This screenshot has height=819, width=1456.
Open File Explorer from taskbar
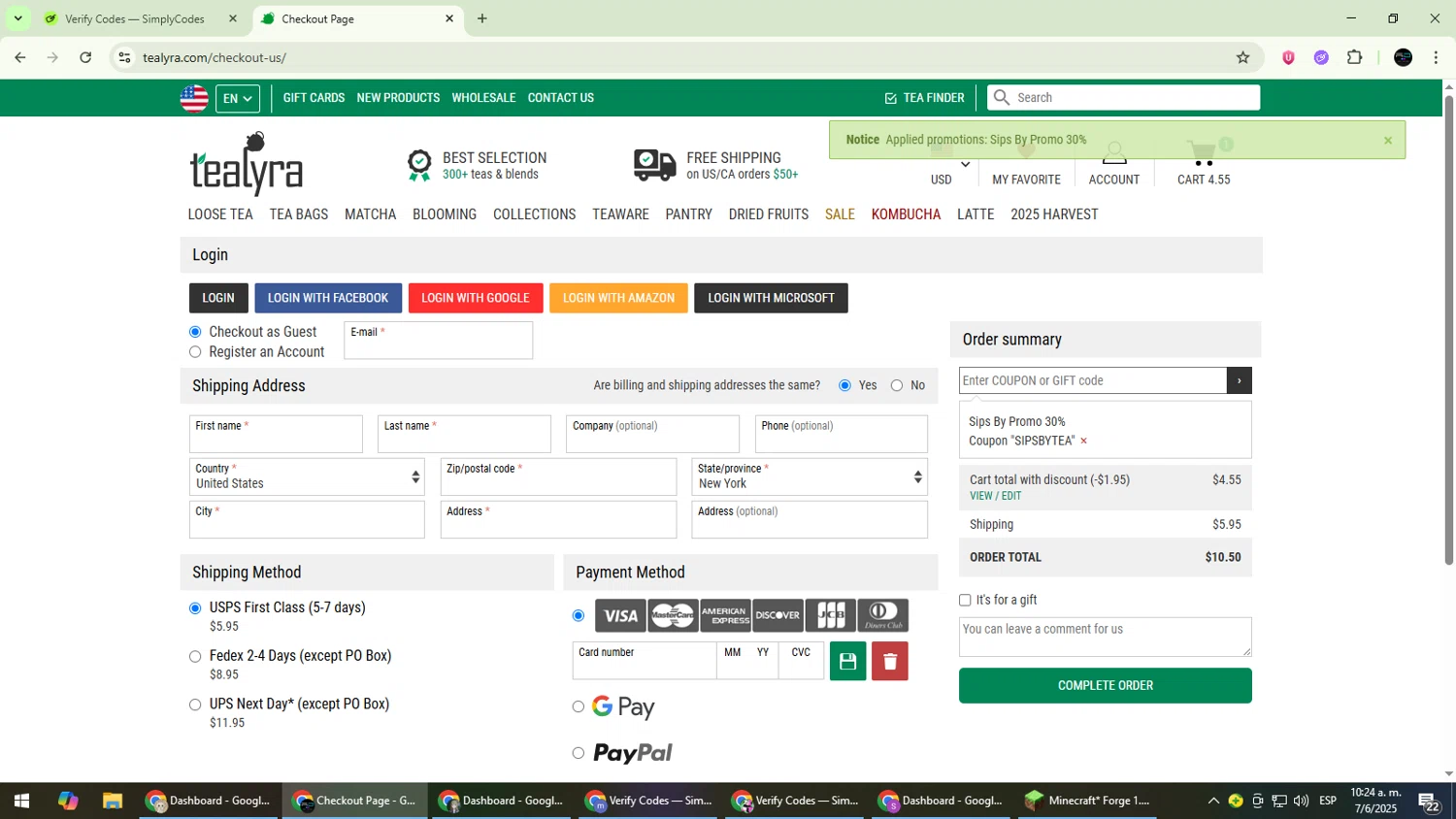tap(113, 801)
